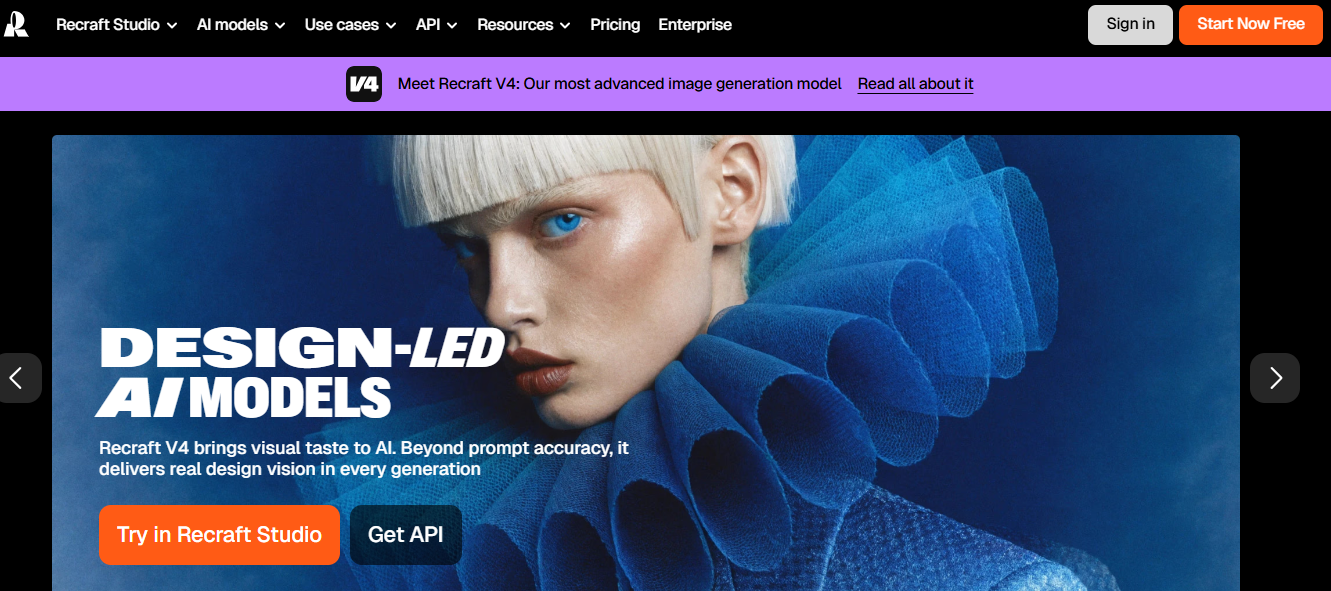Go to the previous carousel slide
This screenshot has width=1331, height=591.
click(17, 378)
